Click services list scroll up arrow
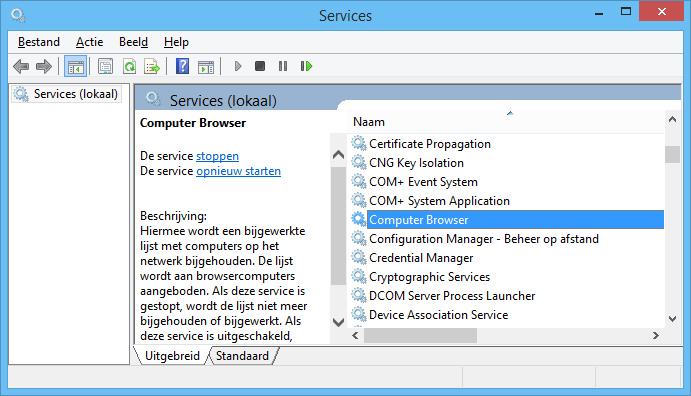Screen dimensions: 691x396 [x=672, y=119]
